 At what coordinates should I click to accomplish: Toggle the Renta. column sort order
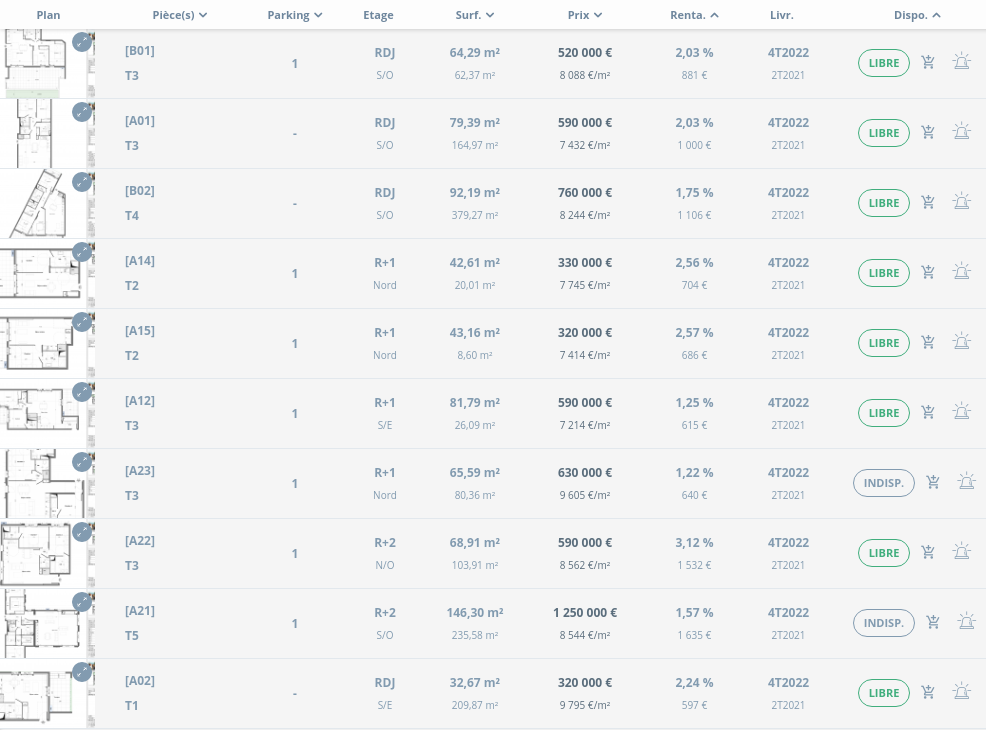coord(694,15)
